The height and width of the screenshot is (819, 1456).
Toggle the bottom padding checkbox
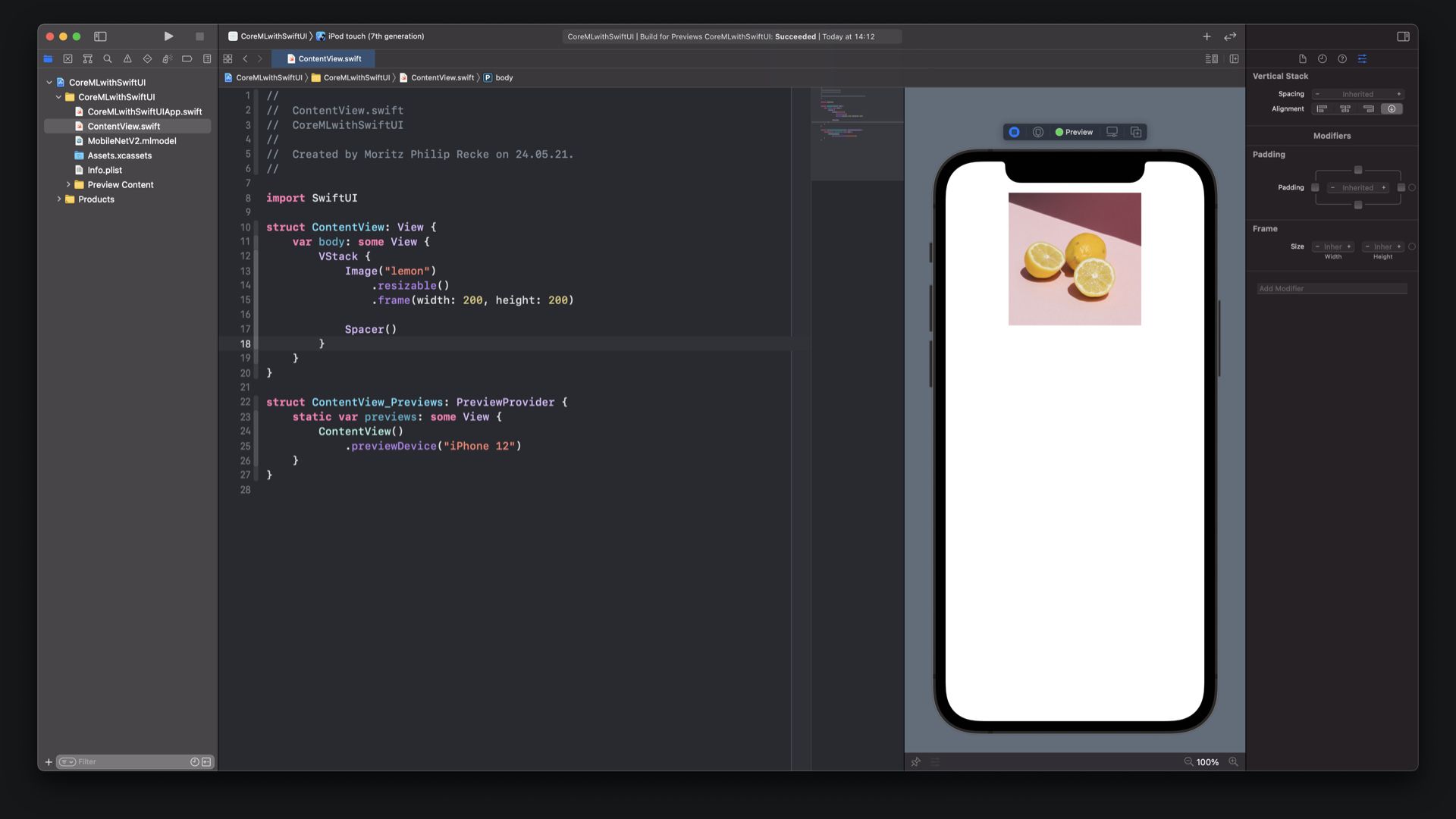1357,206
